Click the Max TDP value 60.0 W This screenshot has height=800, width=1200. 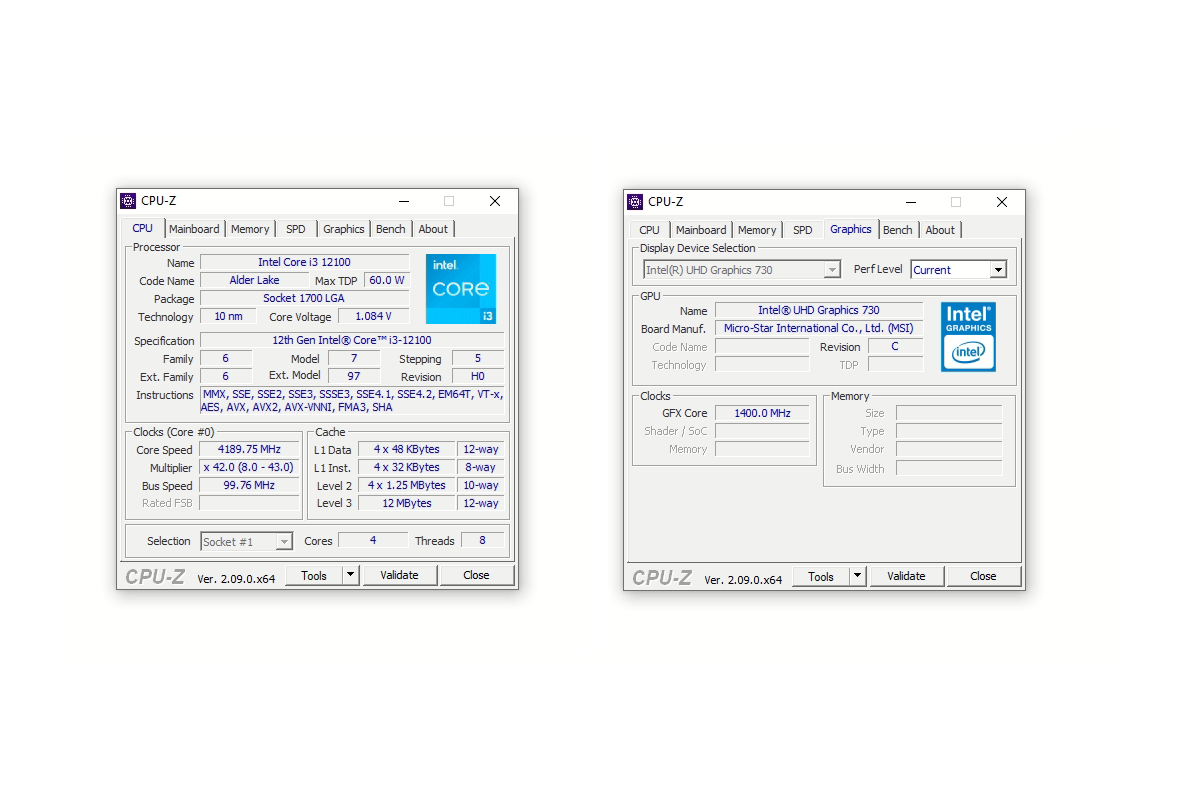387,280
